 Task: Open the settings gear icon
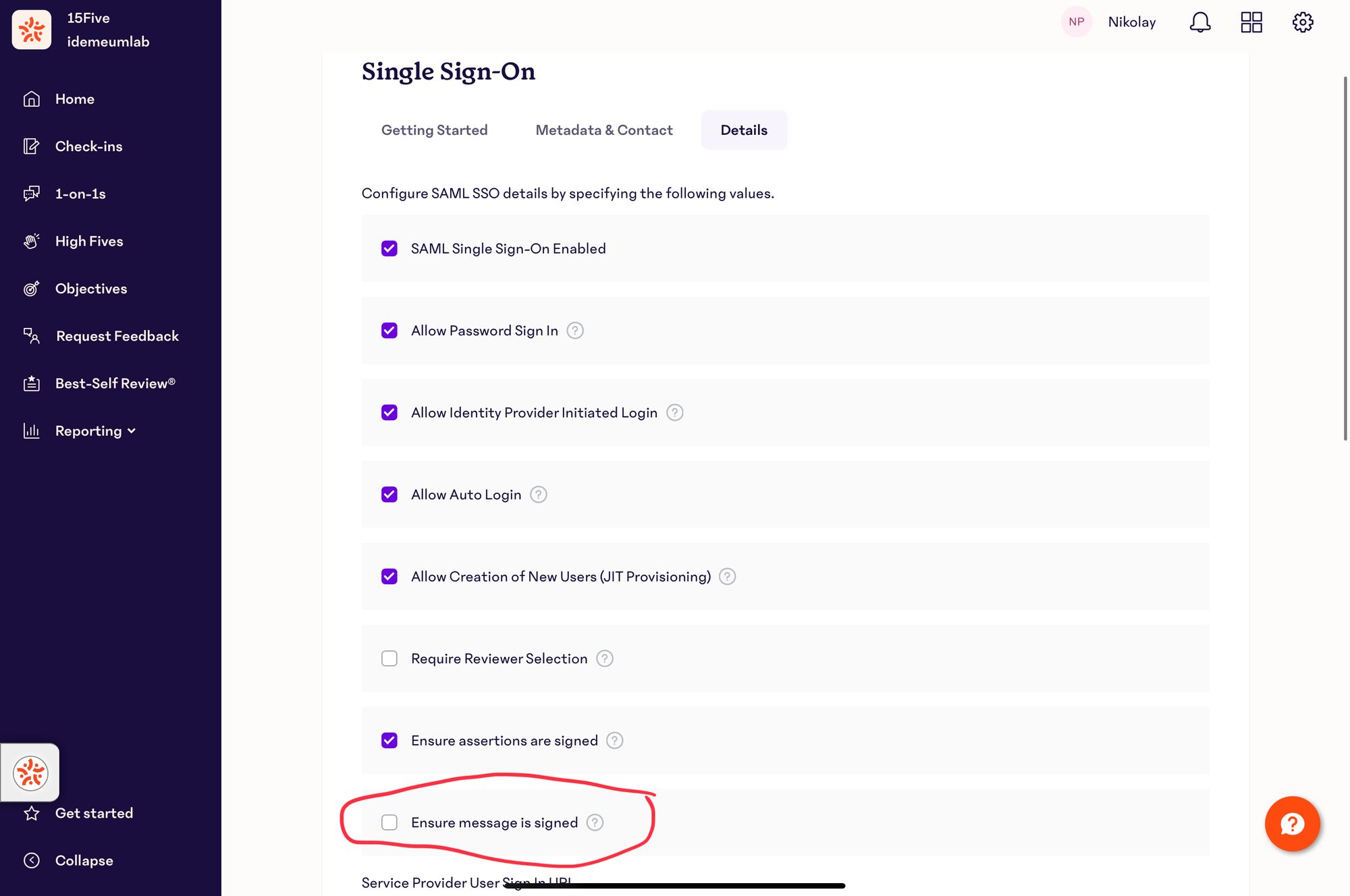tap(1302, 22)
